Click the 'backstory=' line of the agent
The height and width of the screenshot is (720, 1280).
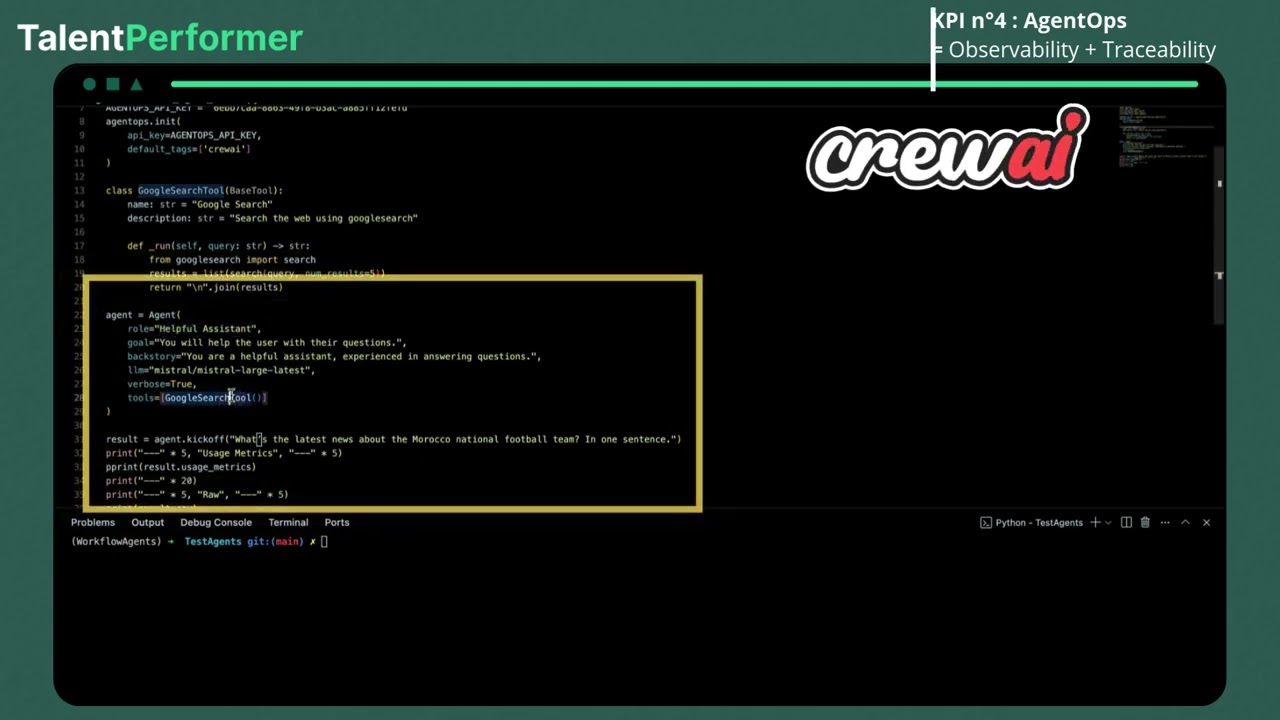point(334,356)
